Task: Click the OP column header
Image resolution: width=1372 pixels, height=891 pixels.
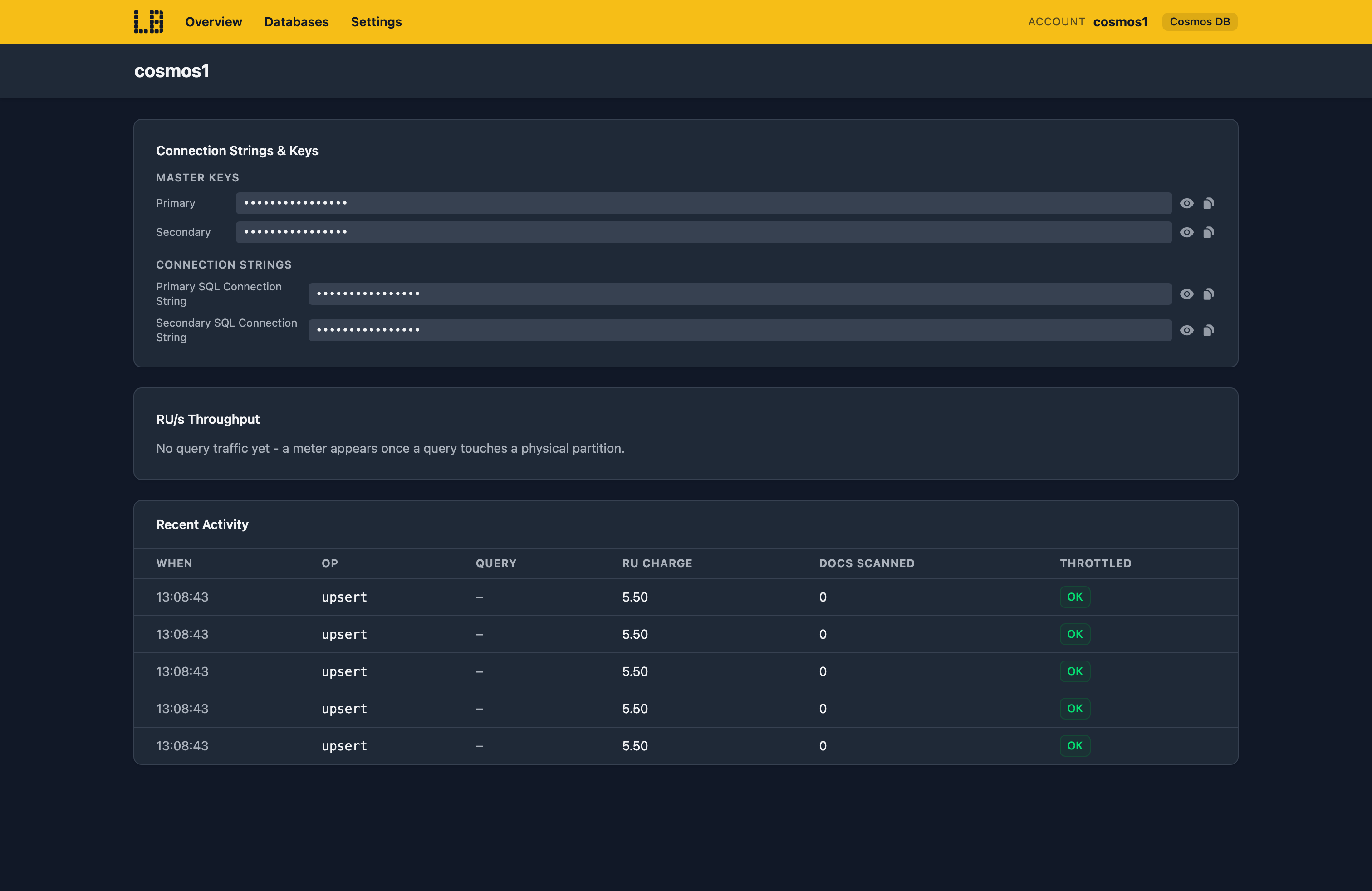Action: click(x=330, y=563)
